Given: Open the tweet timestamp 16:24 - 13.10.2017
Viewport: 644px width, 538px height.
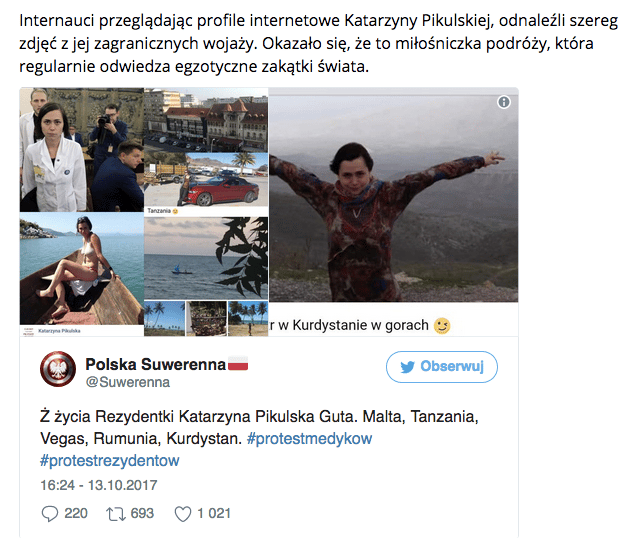Looking at the screenshot, I should (x=99, y=485).
